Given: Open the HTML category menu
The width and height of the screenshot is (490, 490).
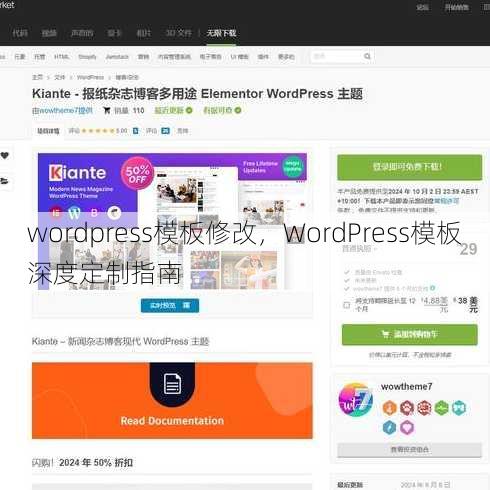Looking at the screenshot, I should [62, 57].
